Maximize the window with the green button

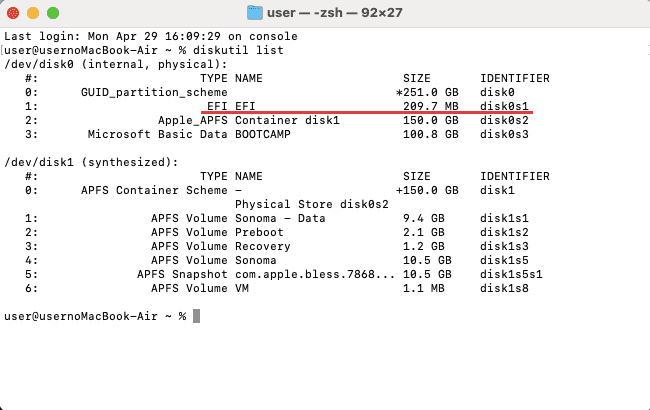(53, 13)
